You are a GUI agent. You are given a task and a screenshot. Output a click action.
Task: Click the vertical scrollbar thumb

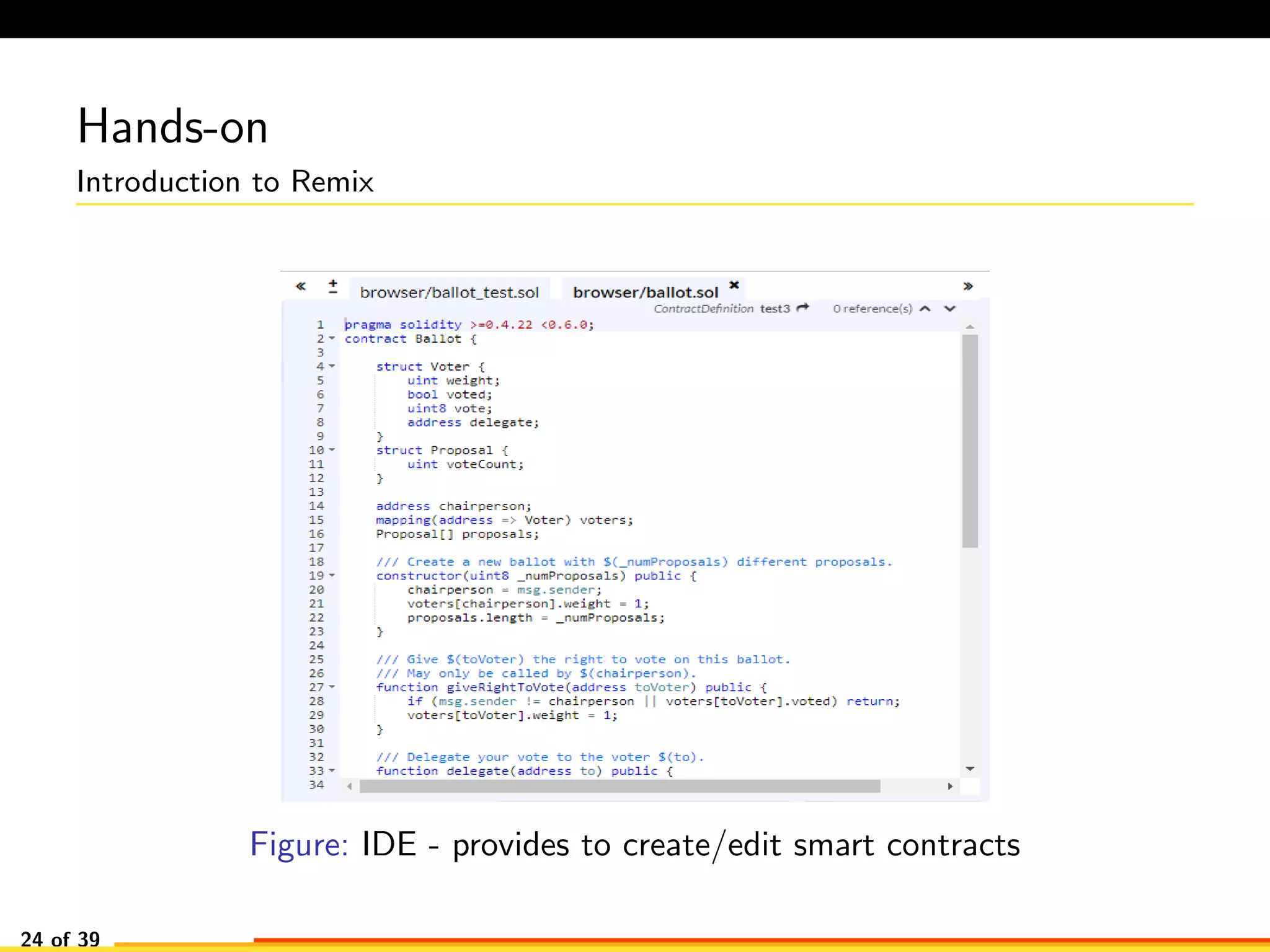click(970, 441)
